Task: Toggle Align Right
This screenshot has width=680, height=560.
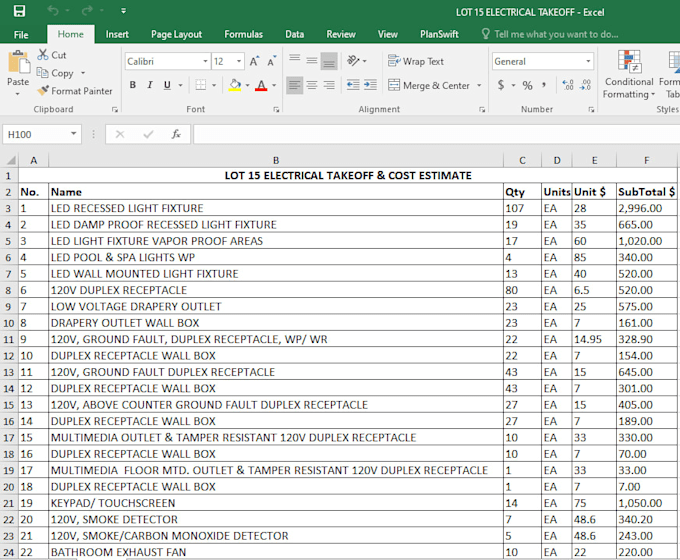Action: pos(329,85)
